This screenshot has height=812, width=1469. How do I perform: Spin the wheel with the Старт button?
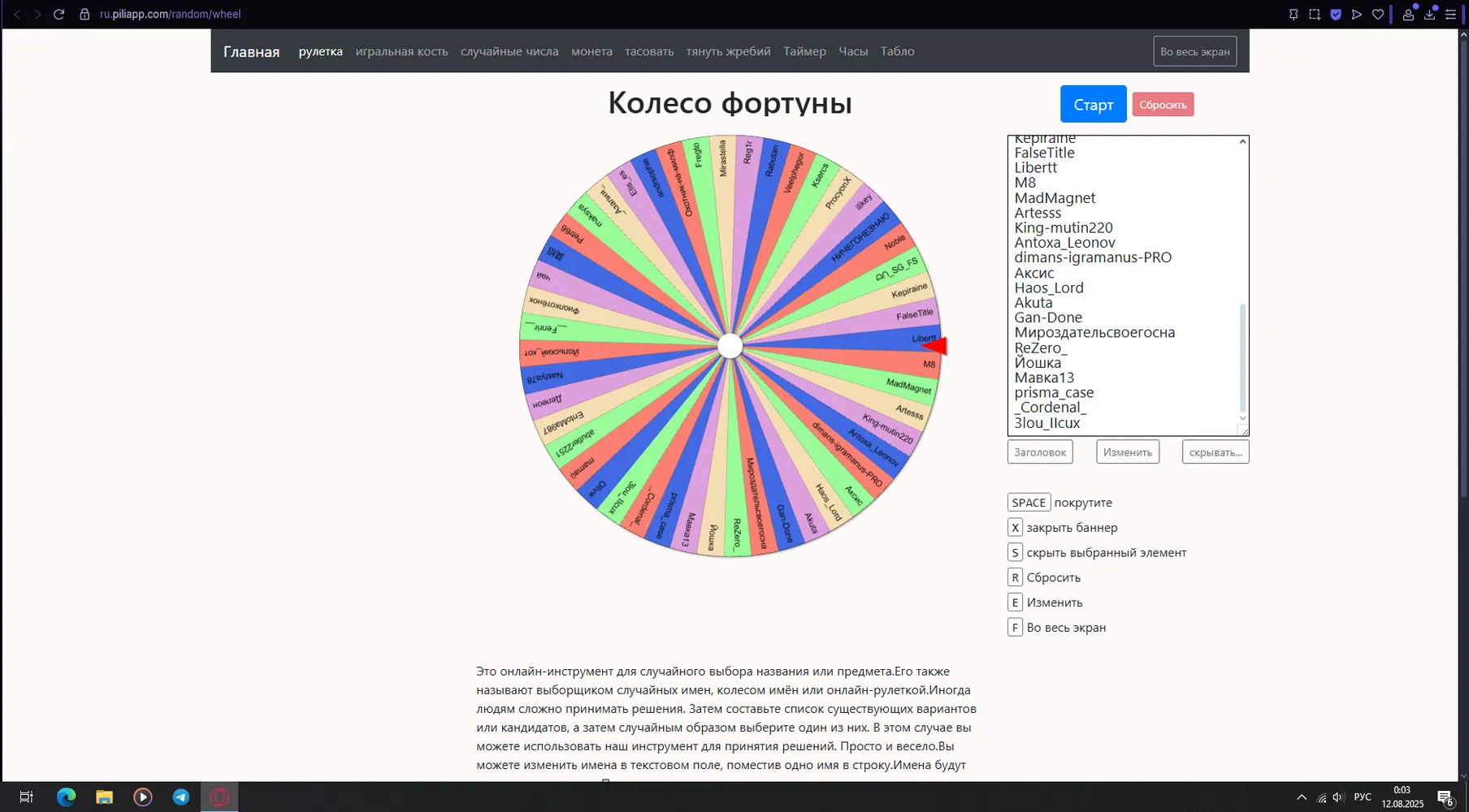[x=1093, y=104]
